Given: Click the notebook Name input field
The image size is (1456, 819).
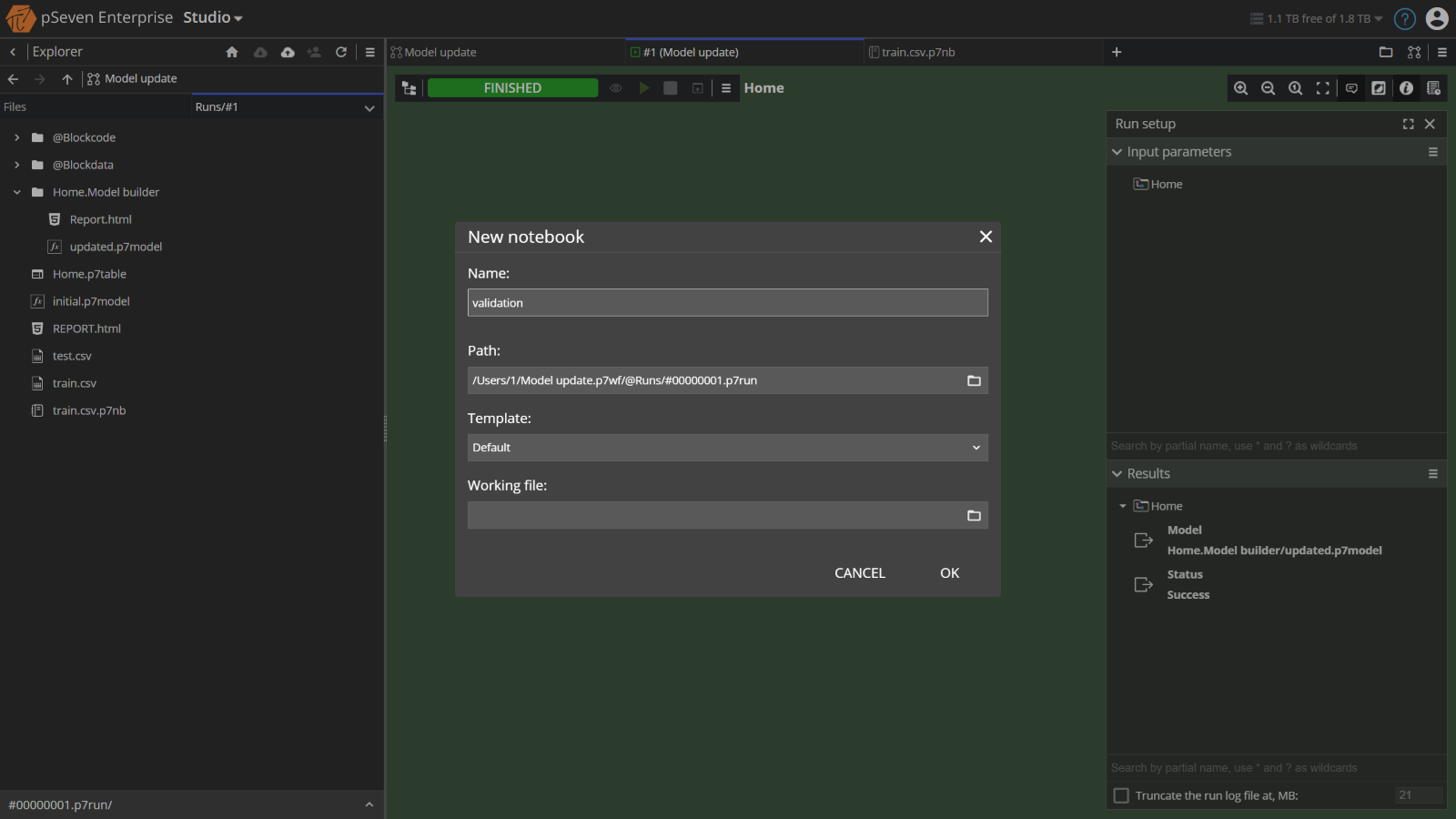Looking at the screenshot, I should coord(726,302).
